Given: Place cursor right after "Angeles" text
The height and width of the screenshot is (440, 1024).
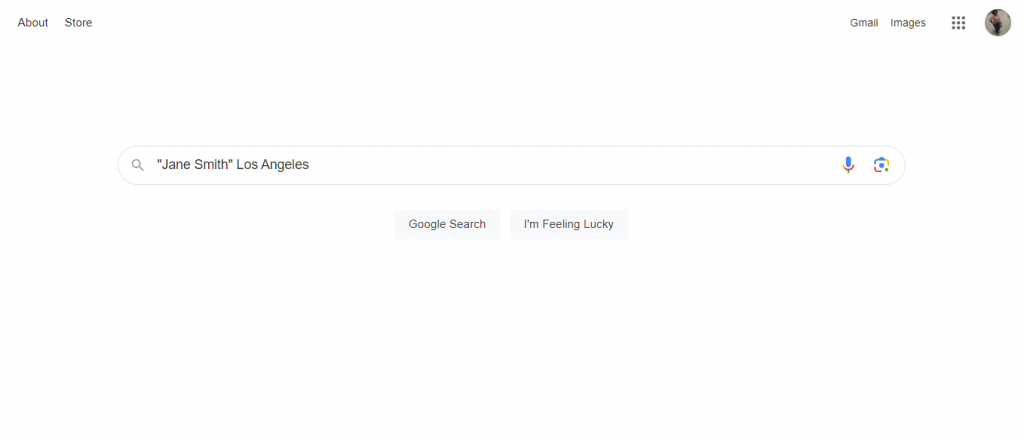Looking at the screenshot, I should [310, 165].
